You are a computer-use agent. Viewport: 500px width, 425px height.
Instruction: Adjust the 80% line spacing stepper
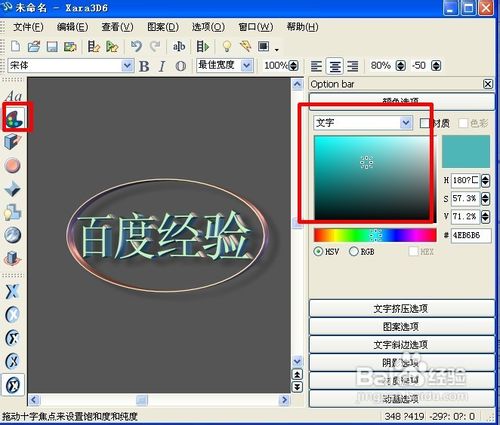coord(401,66)
